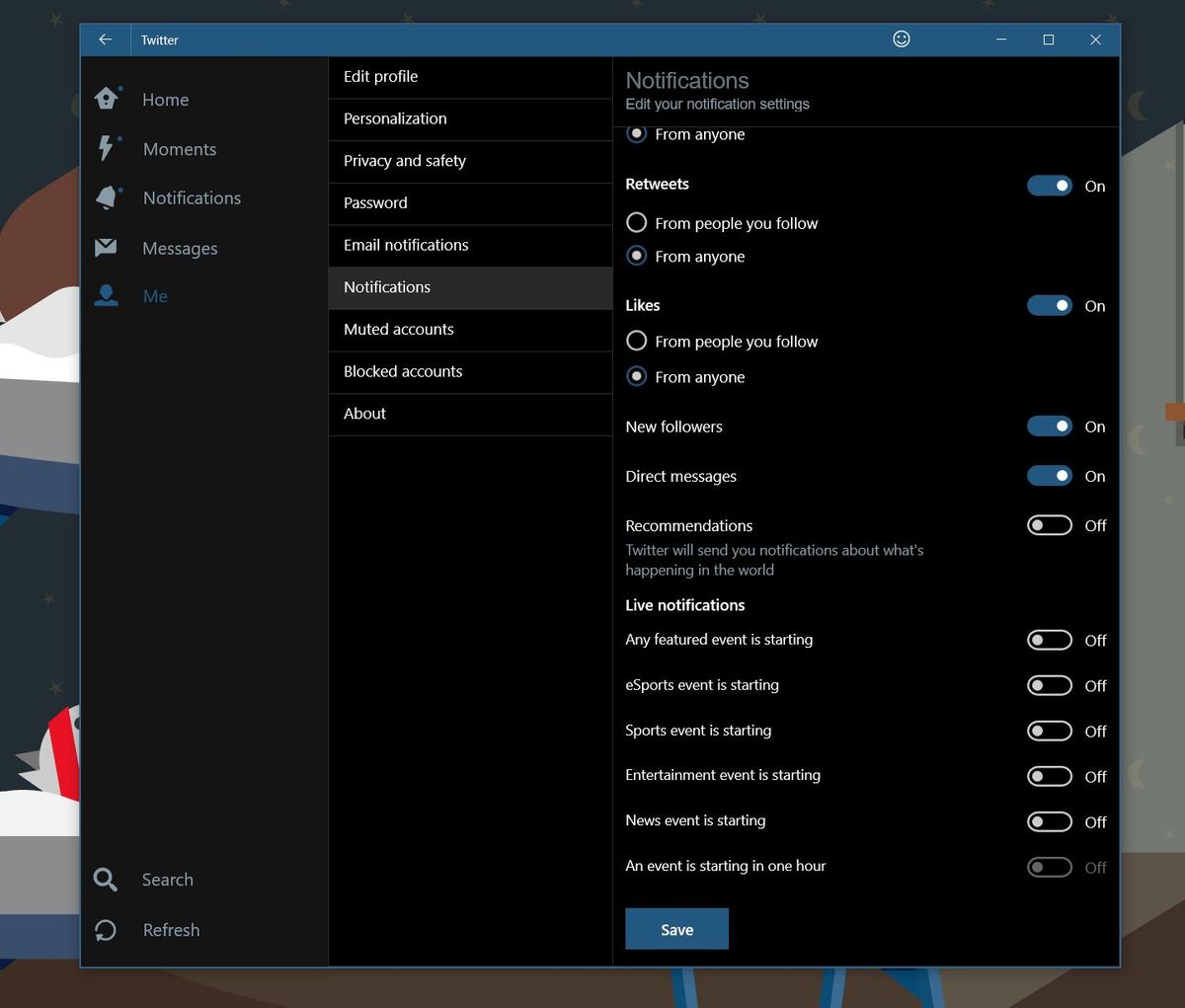
Task: Open the Home birdhouse icon
Action: click(x=107, y=99)
